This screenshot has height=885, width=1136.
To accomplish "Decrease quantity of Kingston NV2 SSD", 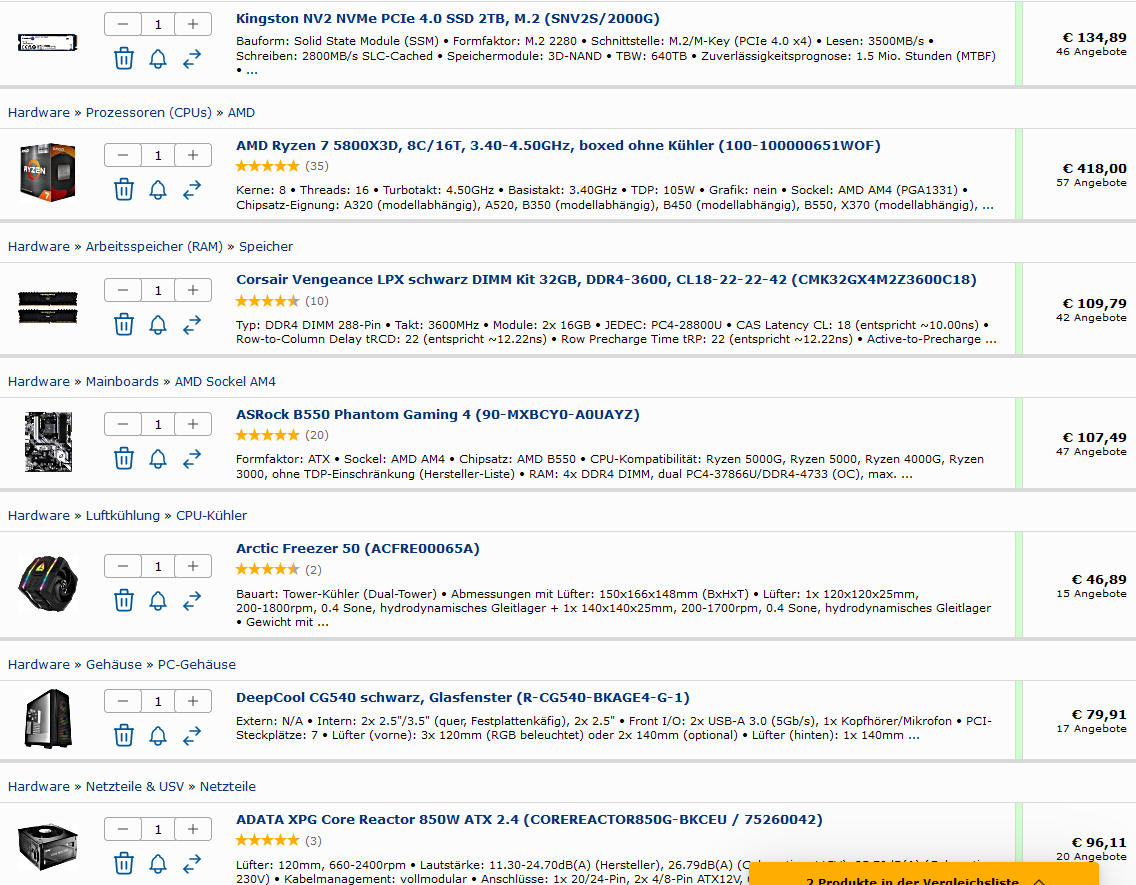I will click(x=122, y=24).
